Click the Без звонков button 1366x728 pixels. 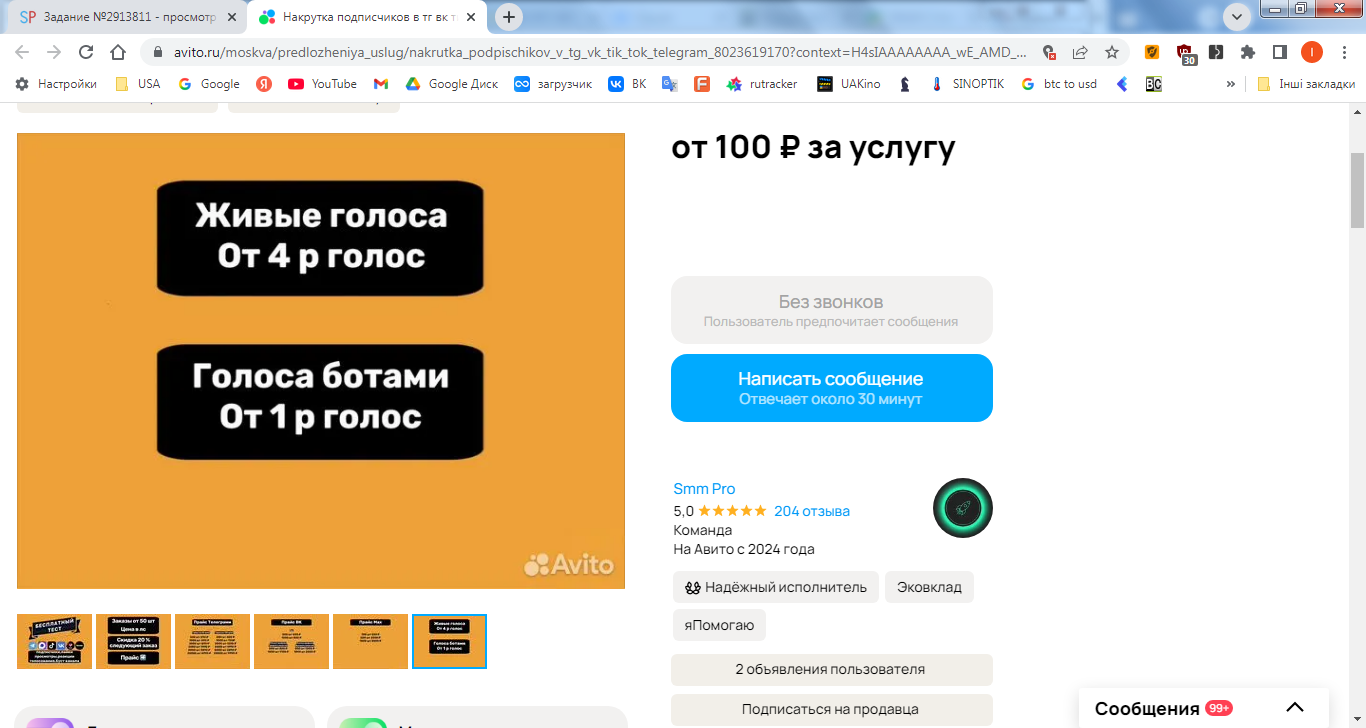coord(832,310)
